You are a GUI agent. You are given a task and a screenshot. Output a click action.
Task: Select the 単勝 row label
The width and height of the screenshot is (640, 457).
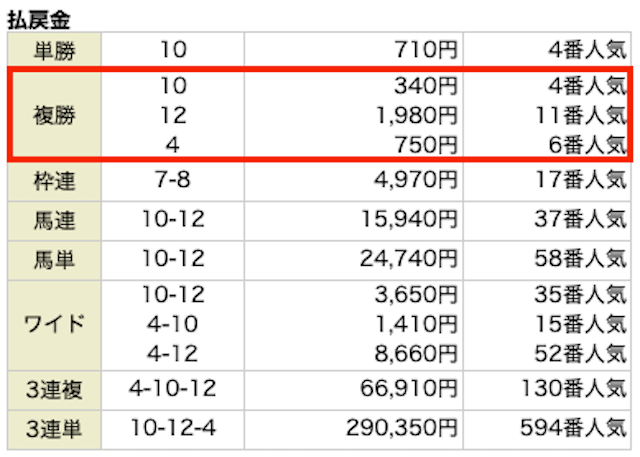pos(54,50)
